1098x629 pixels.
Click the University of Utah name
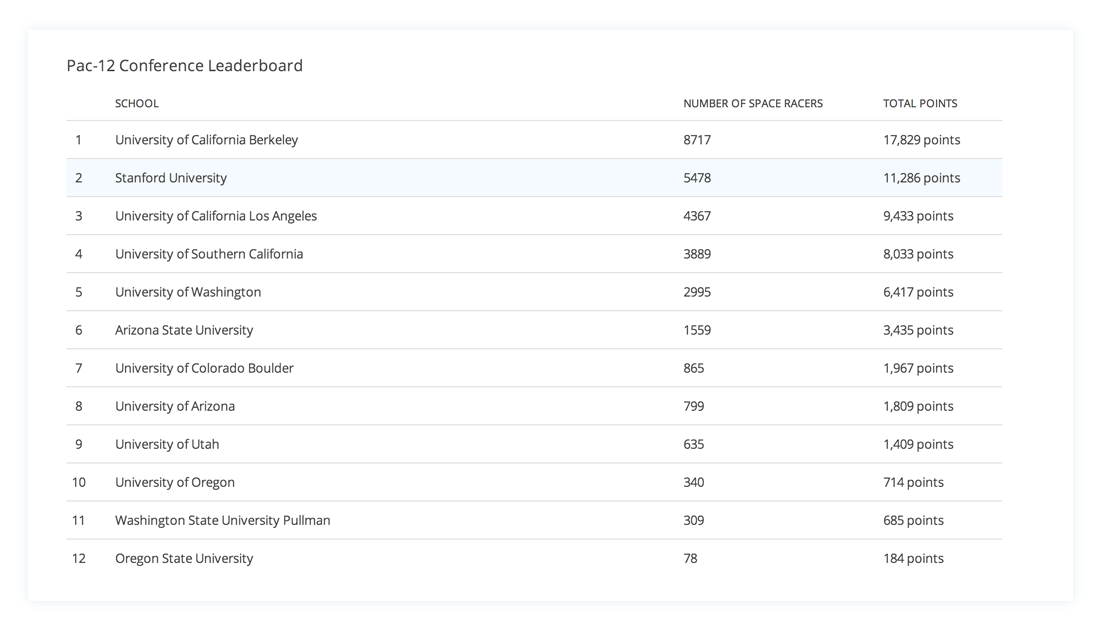[x=167, y=444]
